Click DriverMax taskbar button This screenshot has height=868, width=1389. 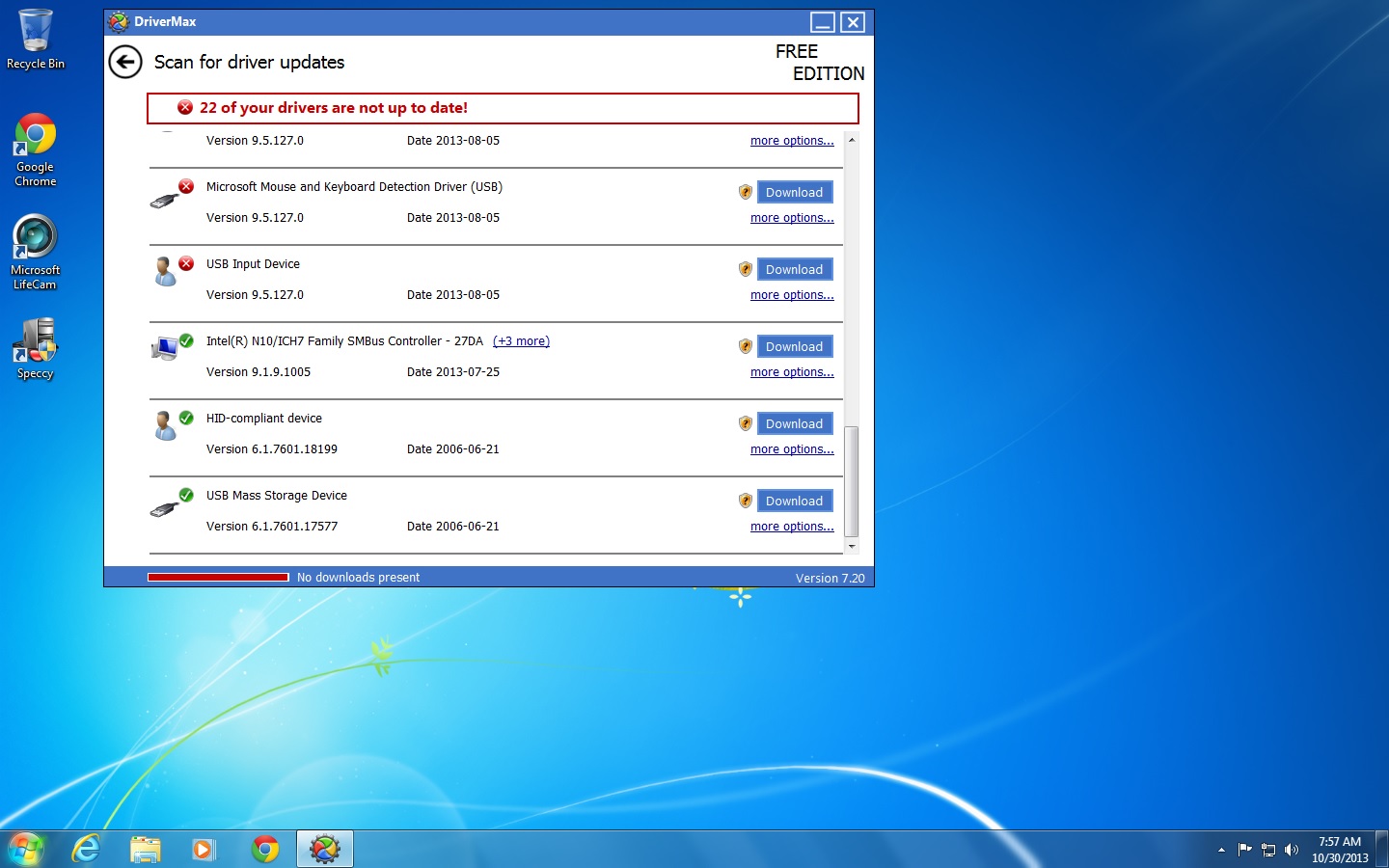[x=325, y=849]
